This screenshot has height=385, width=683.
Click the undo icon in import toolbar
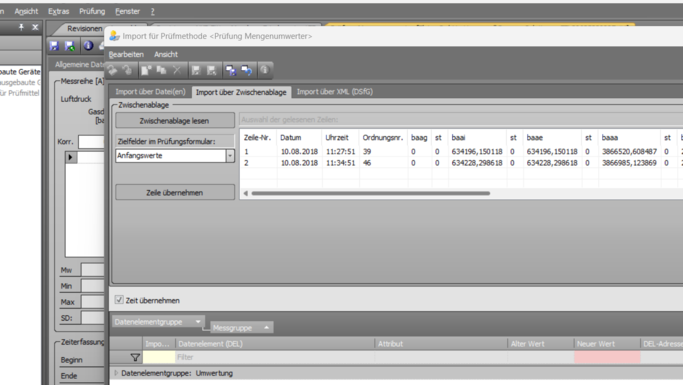coord(113,70)
